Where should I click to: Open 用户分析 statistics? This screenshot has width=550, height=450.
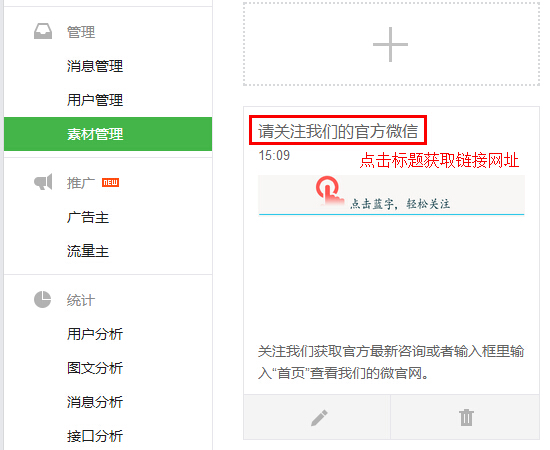pos(95,334)
